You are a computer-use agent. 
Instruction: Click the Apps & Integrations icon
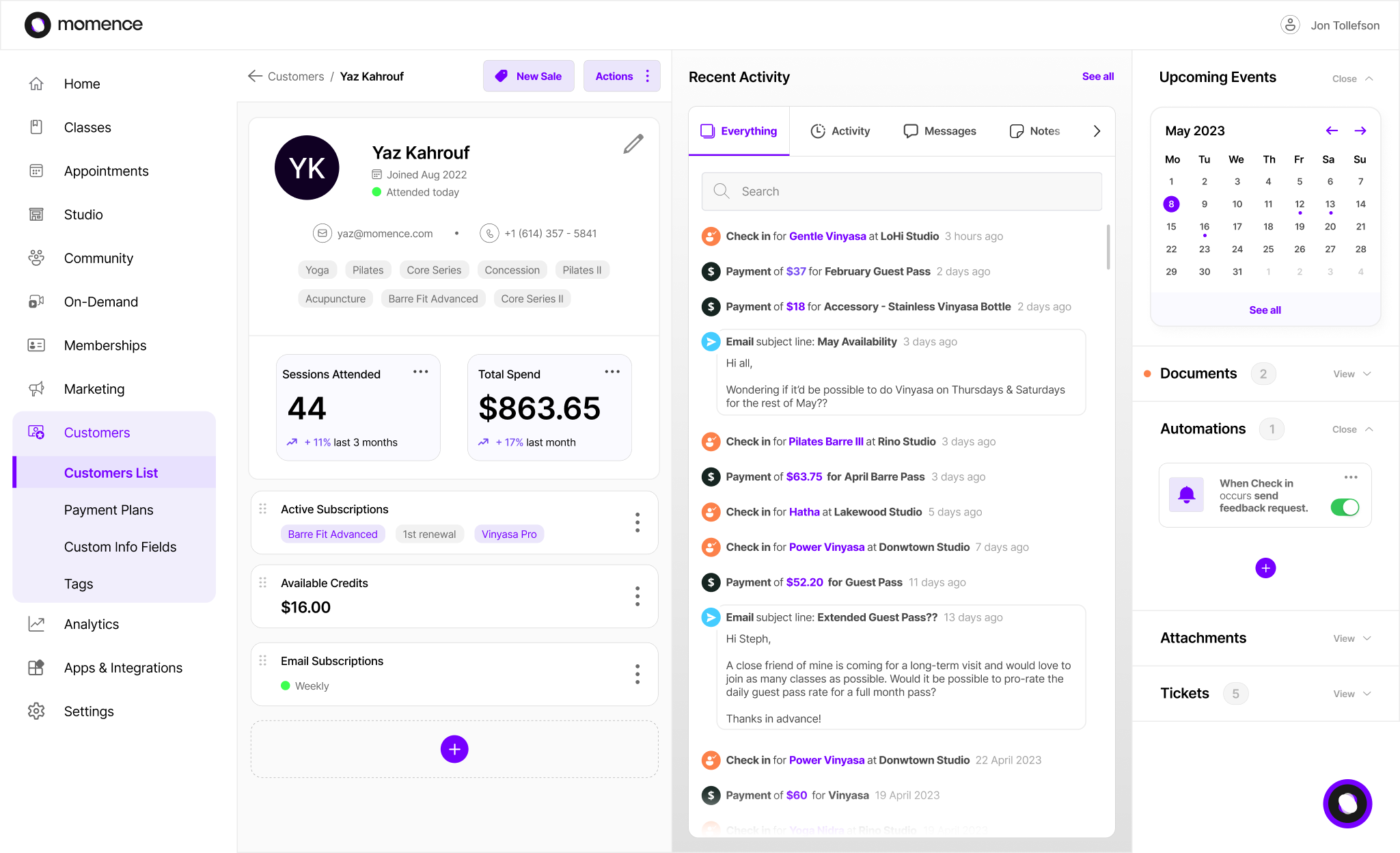point(36,668)
